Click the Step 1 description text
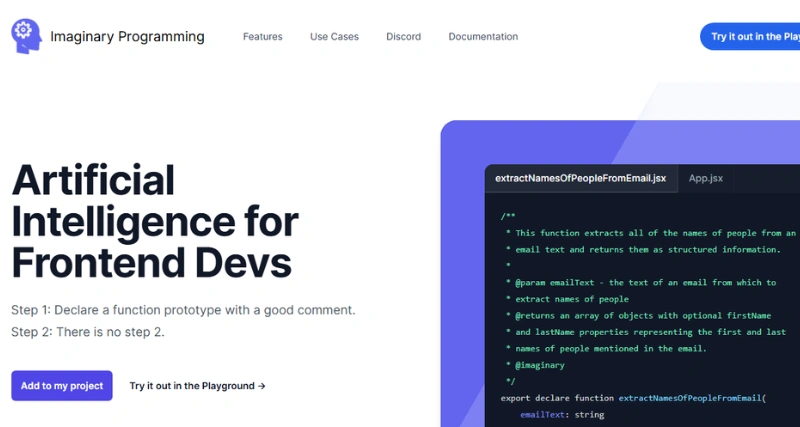Viewport: 800px width, 427px height. coord(183,310)
